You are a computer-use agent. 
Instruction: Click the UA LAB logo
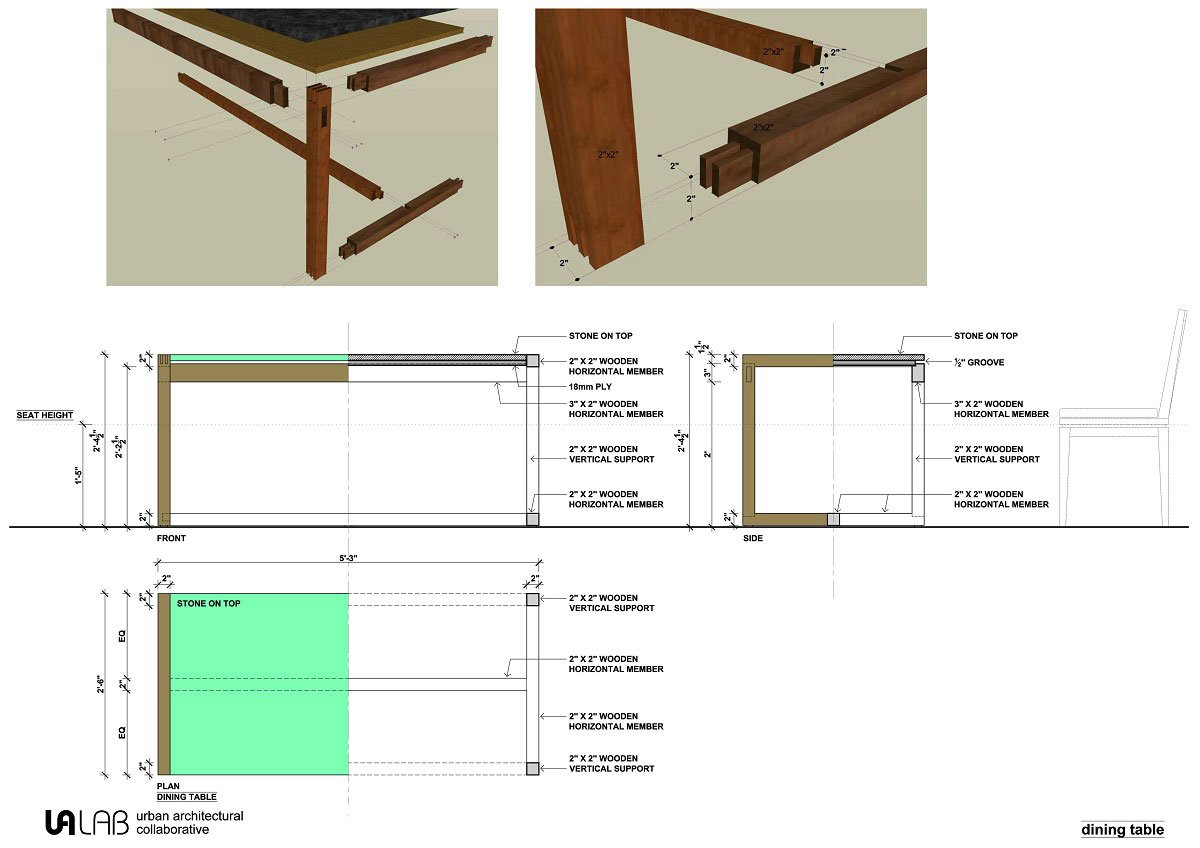tap(87, 822)
